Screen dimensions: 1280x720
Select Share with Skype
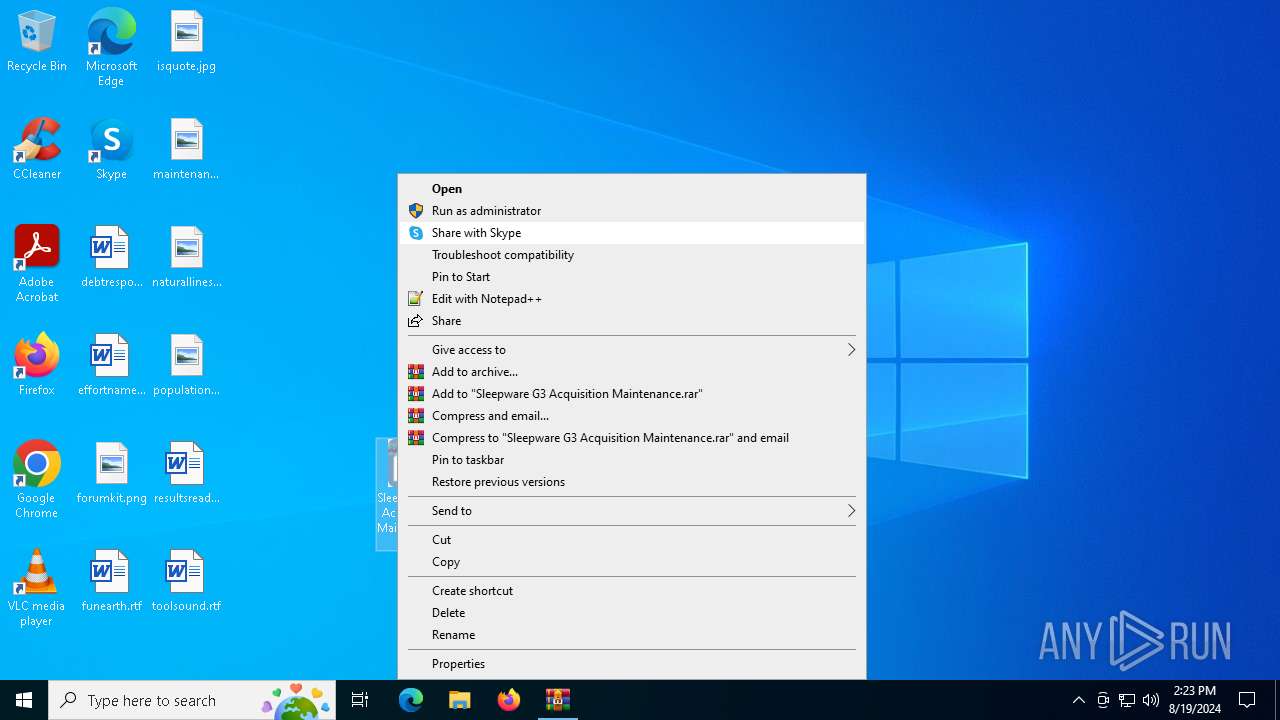(x=632, y=233)
